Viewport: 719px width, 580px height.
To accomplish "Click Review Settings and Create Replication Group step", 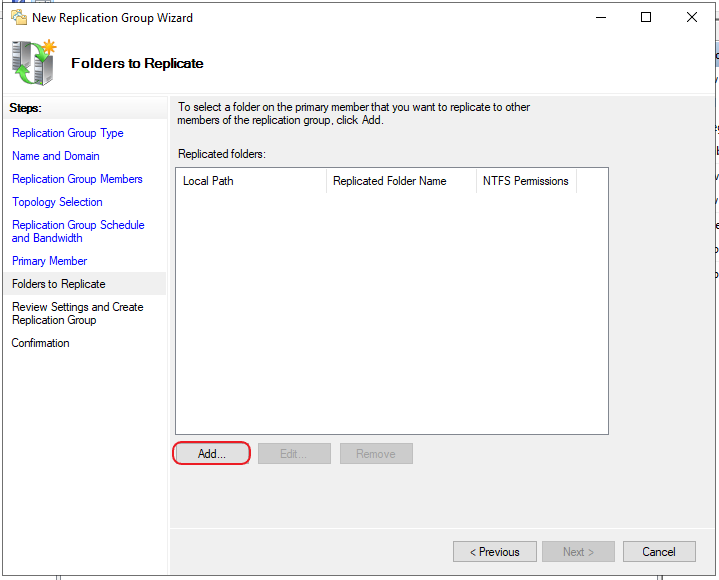I will pos(77,313).
